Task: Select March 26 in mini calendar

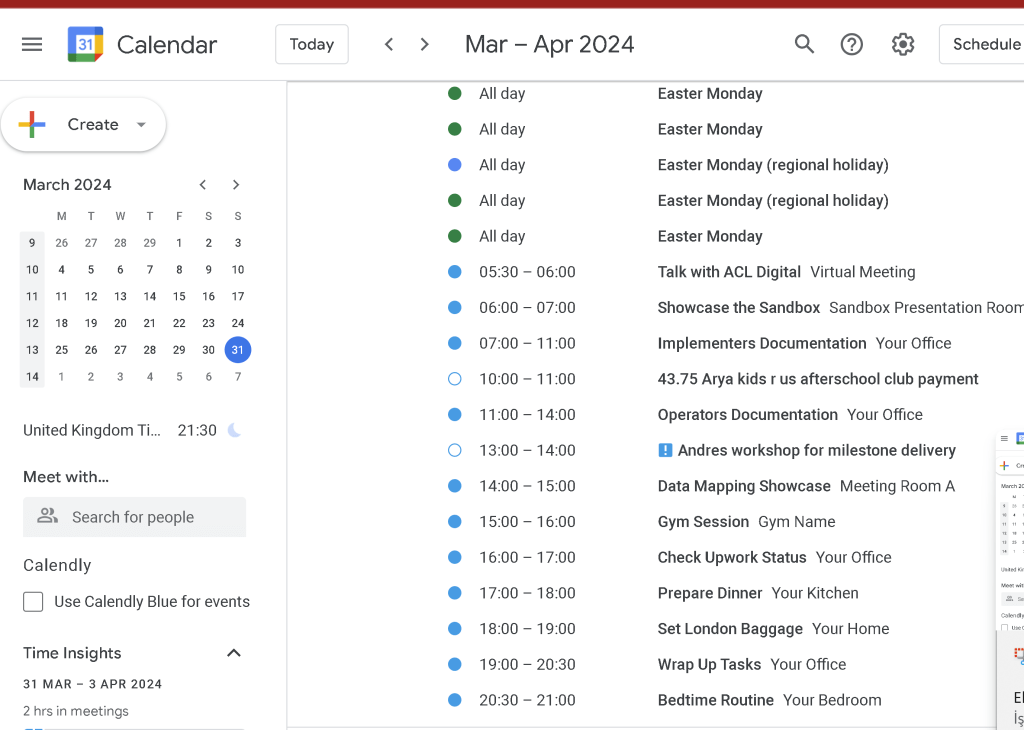Action: click(91, 350)
